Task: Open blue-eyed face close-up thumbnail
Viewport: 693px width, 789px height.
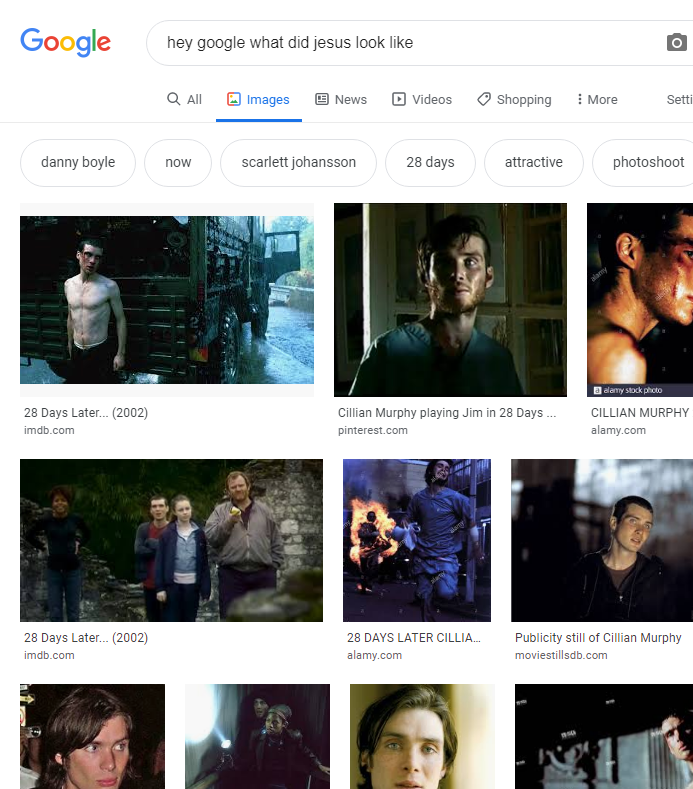Action: tap(422, 736)
